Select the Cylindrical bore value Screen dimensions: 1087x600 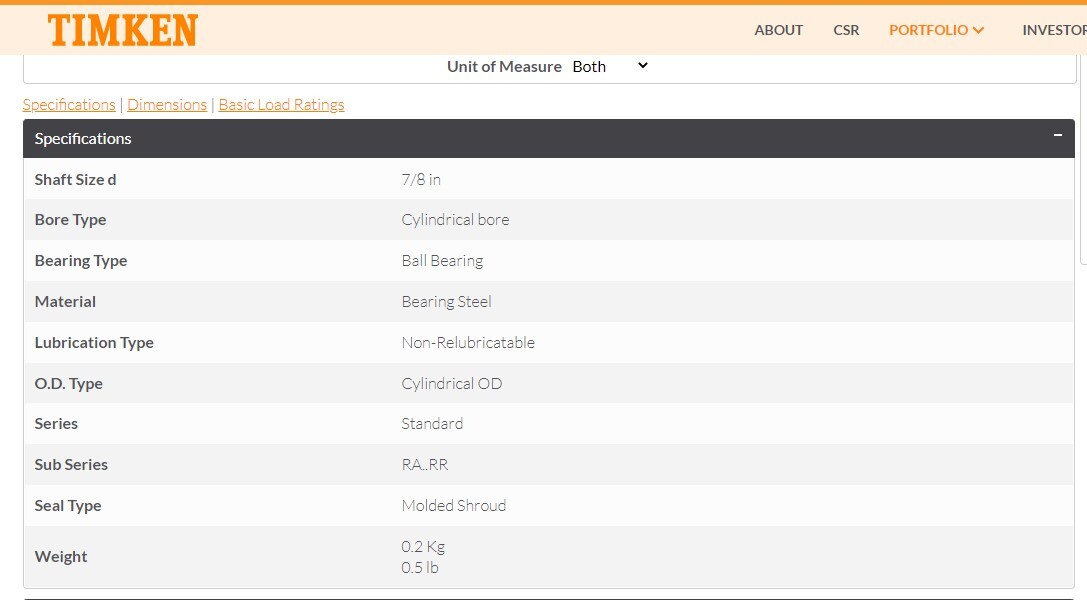click(455, 220)
